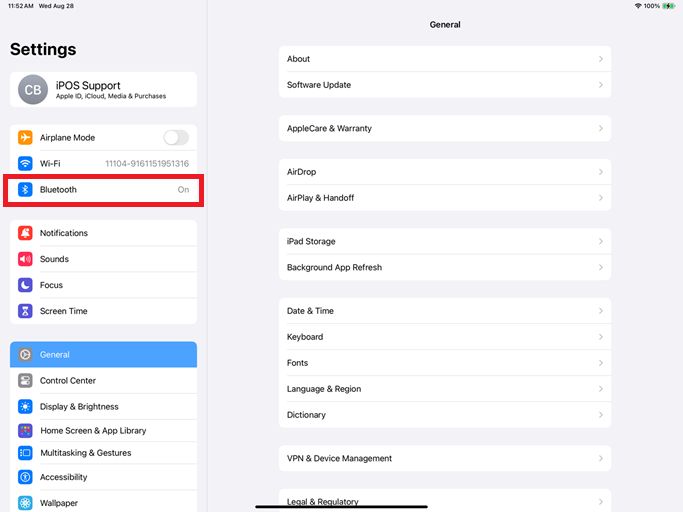Open Sounds settings
This screenshot has width=683, height=512.
[103, 259]
